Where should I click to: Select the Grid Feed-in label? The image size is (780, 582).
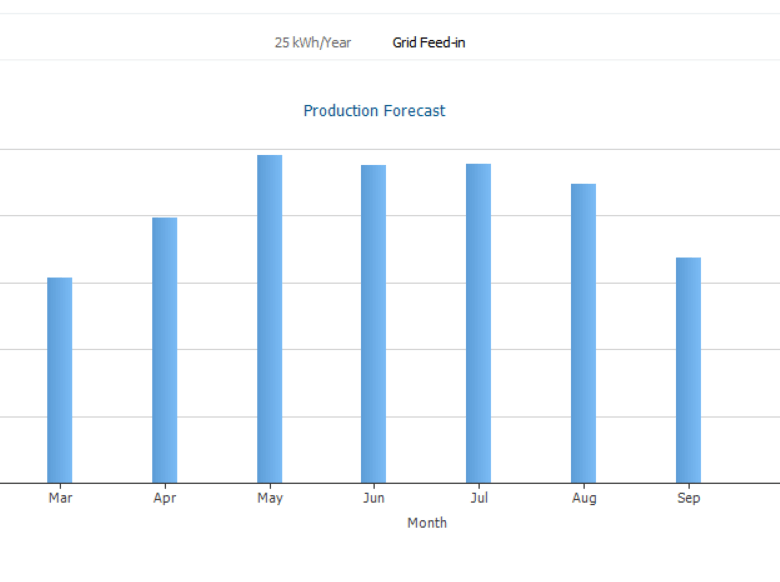(428, 43)
